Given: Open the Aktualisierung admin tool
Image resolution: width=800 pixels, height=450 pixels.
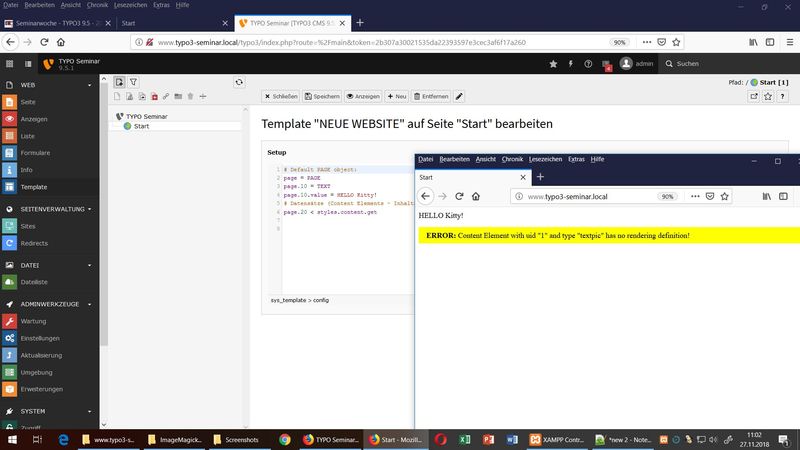Looking at the screenshot, I should (41, 355).
